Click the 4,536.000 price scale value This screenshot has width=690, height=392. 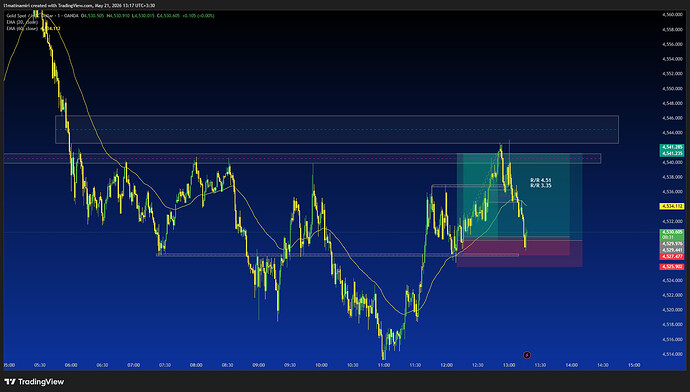(x=672, y=191)
